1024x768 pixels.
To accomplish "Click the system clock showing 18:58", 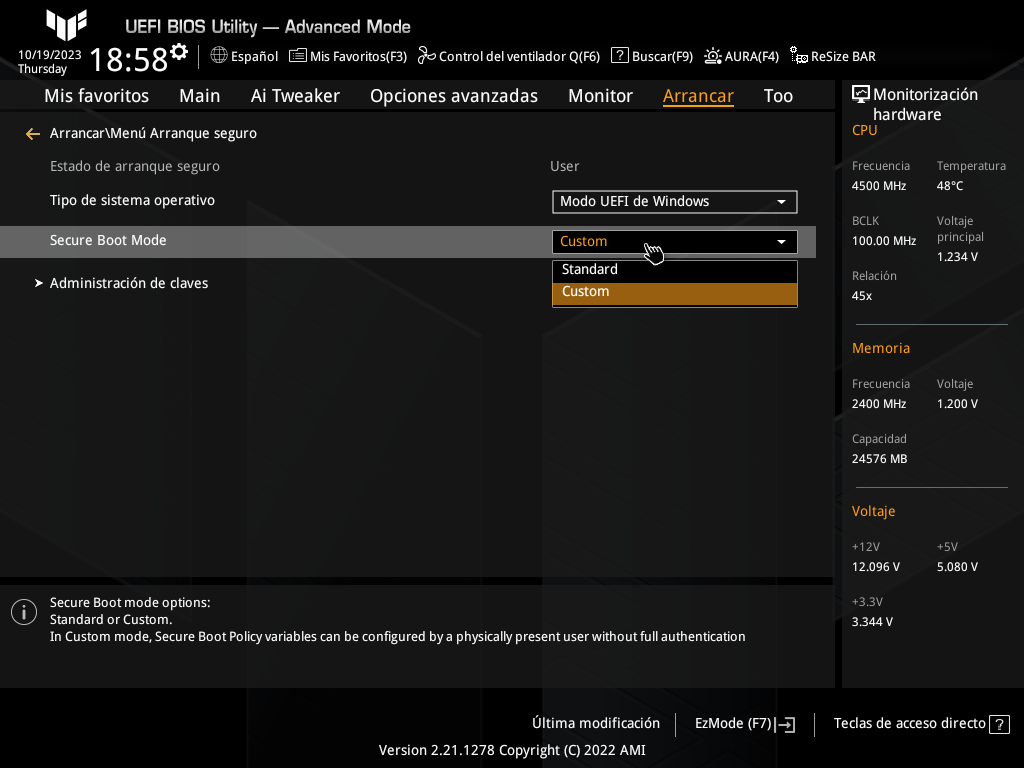I will coord(128,60).
